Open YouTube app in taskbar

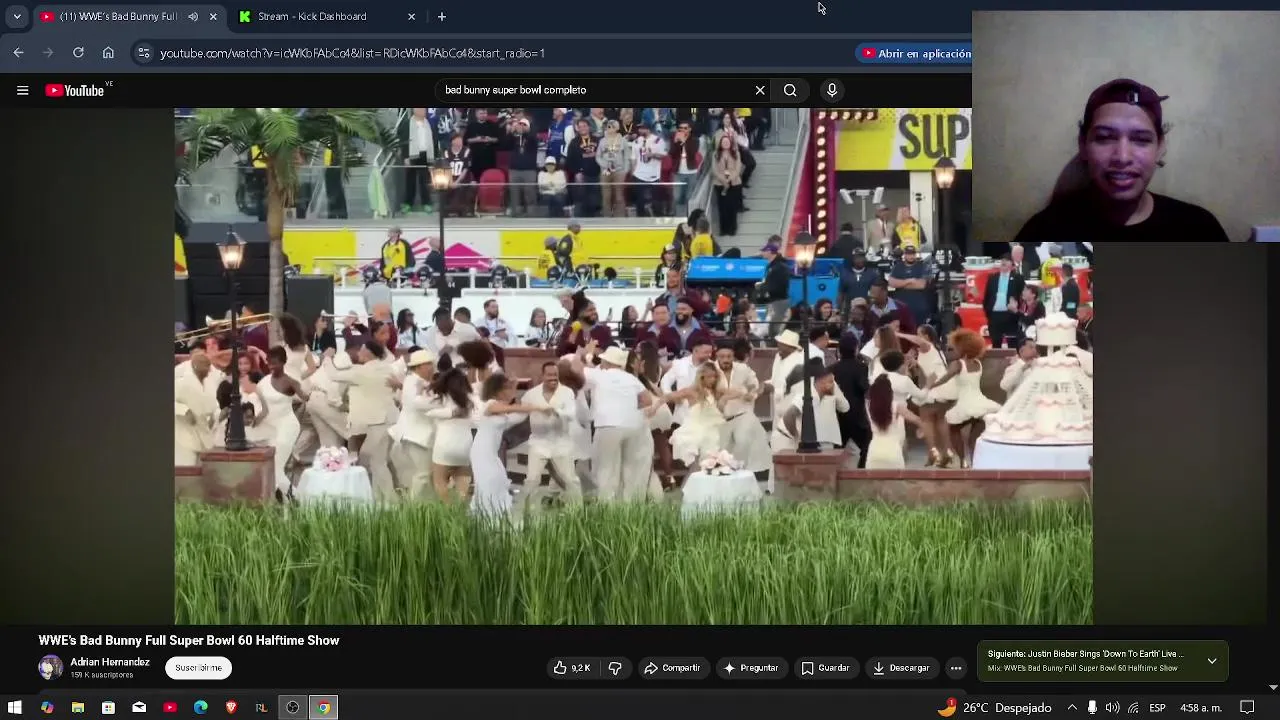click(x=170, y=708)
